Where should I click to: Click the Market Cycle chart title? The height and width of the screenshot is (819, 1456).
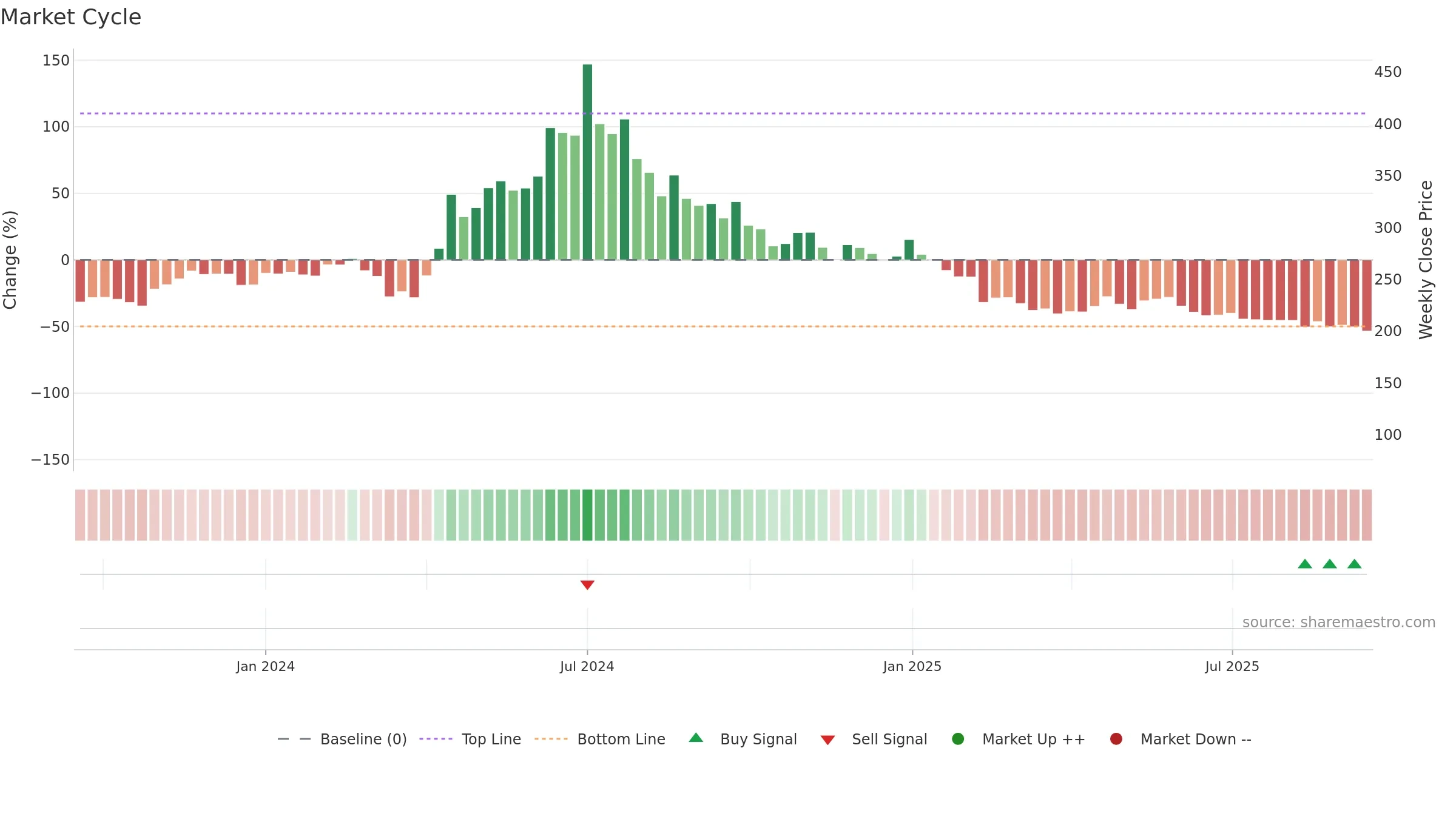(71, 17)
